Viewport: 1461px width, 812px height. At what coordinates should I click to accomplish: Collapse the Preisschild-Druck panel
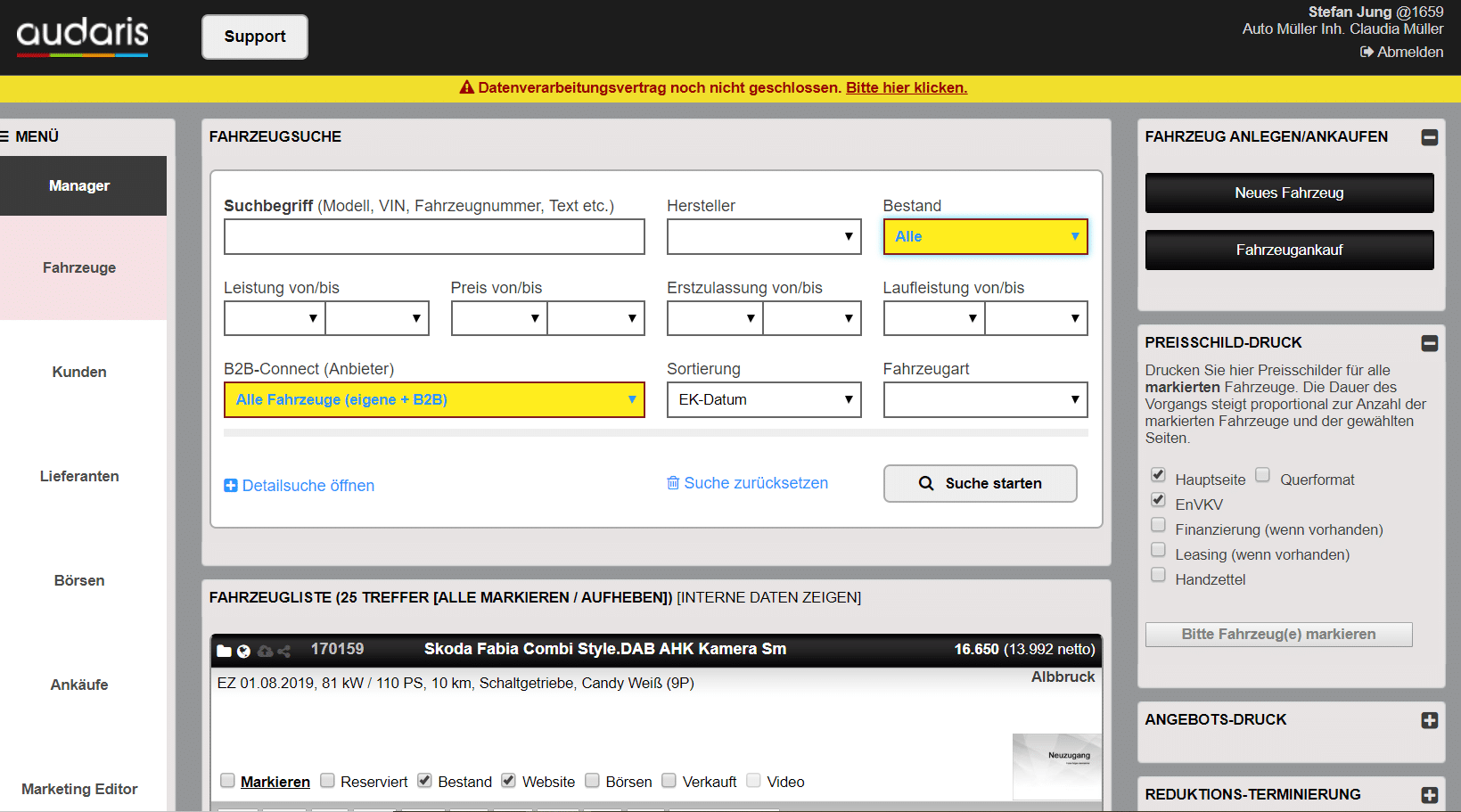(x=1429, y=343)
